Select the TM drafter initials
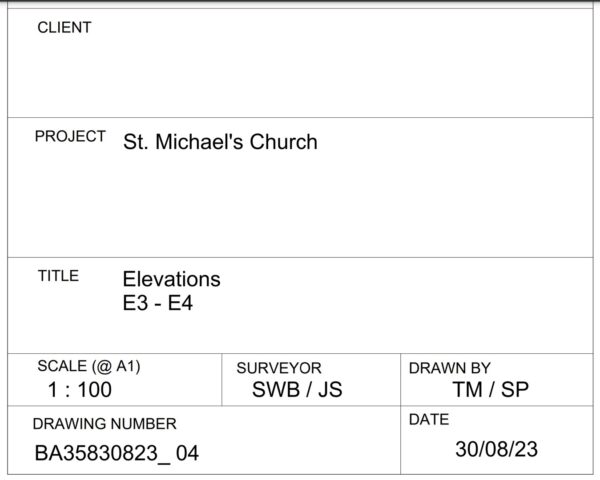Viewport: 600px width, 480px height. coord(467,390)
